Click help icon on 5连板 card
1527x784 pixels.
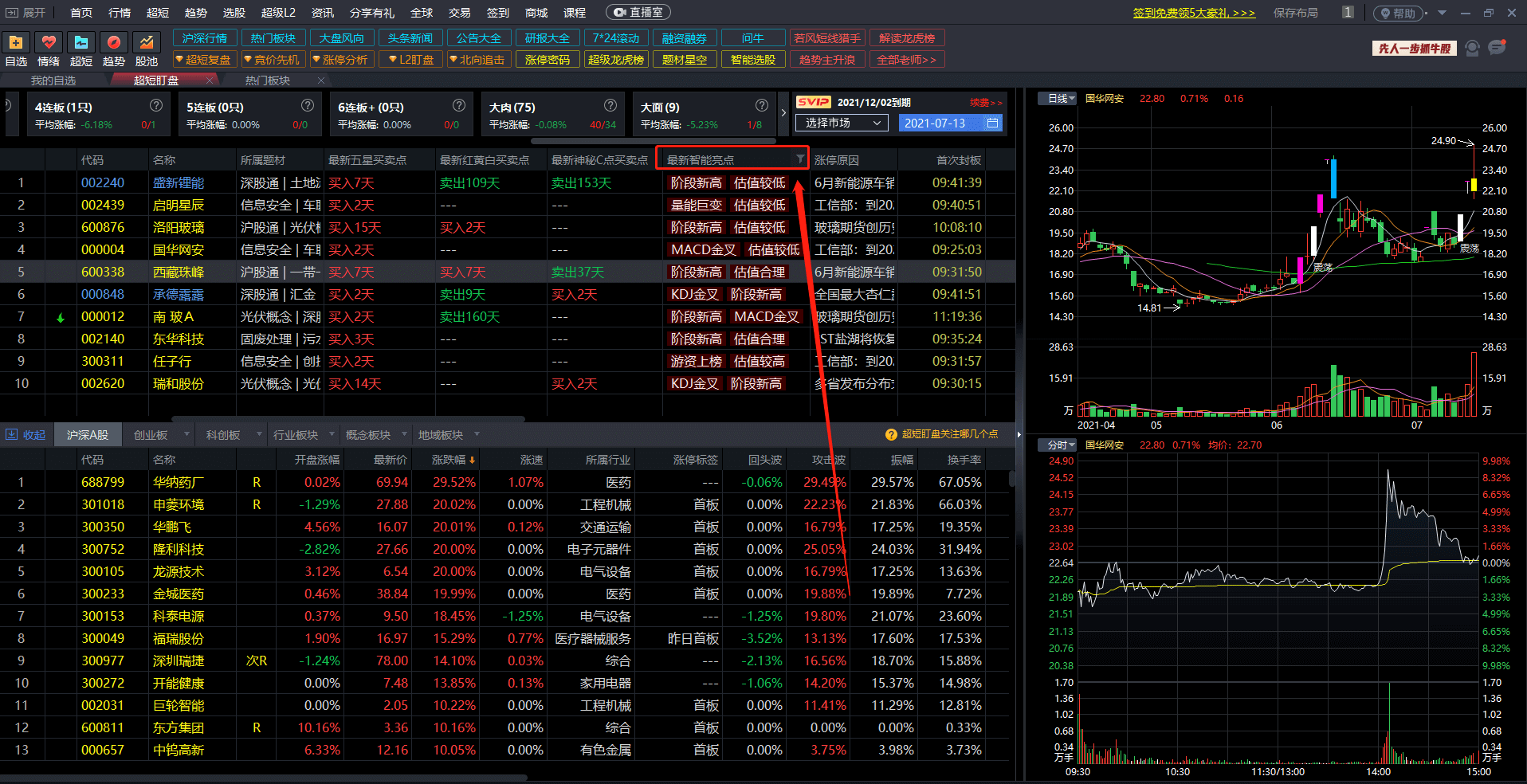point(308,105)
